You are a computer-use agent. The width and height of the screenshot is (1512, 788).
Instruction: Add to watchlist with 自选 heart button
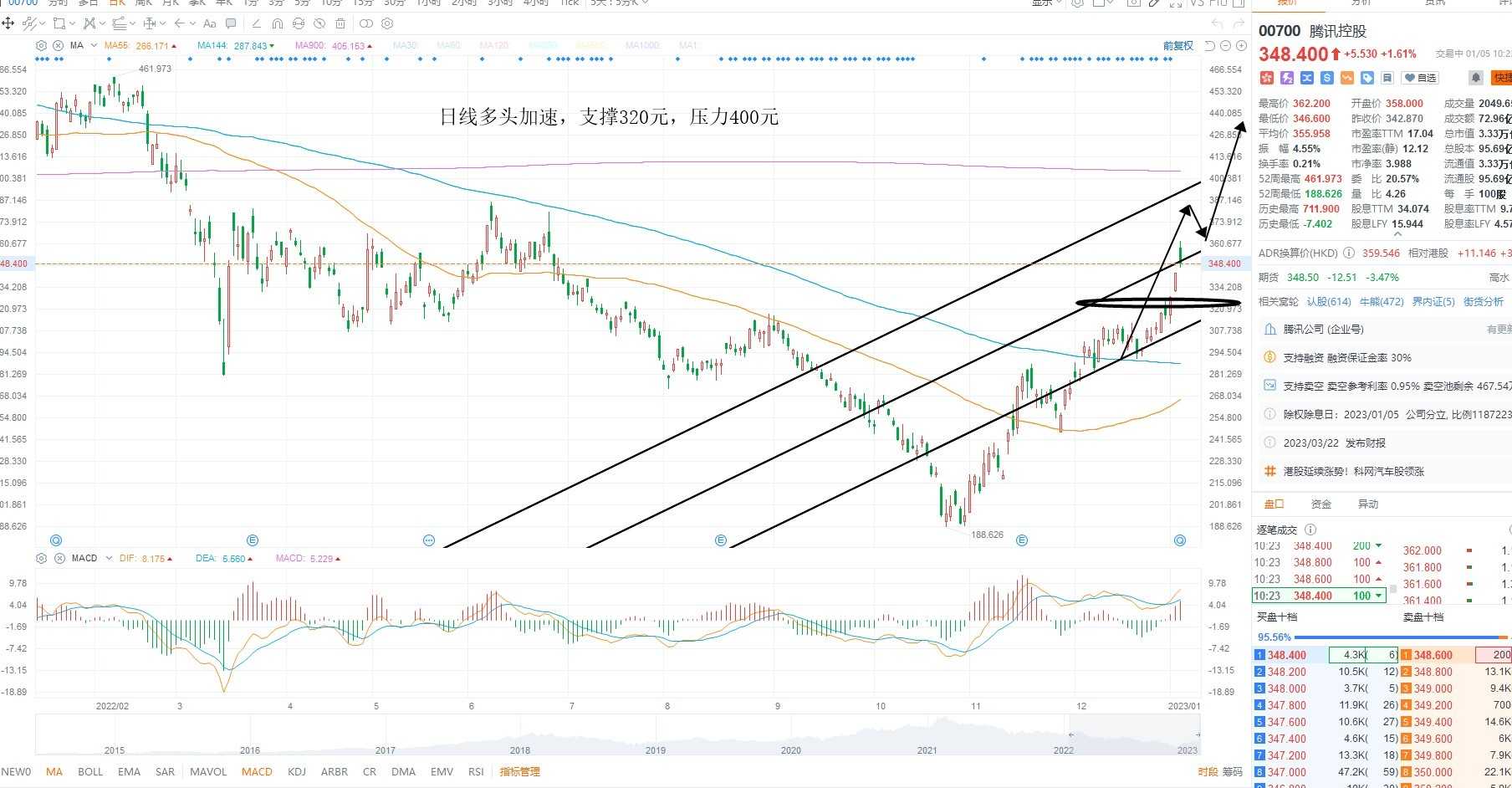coord(1420,78)
